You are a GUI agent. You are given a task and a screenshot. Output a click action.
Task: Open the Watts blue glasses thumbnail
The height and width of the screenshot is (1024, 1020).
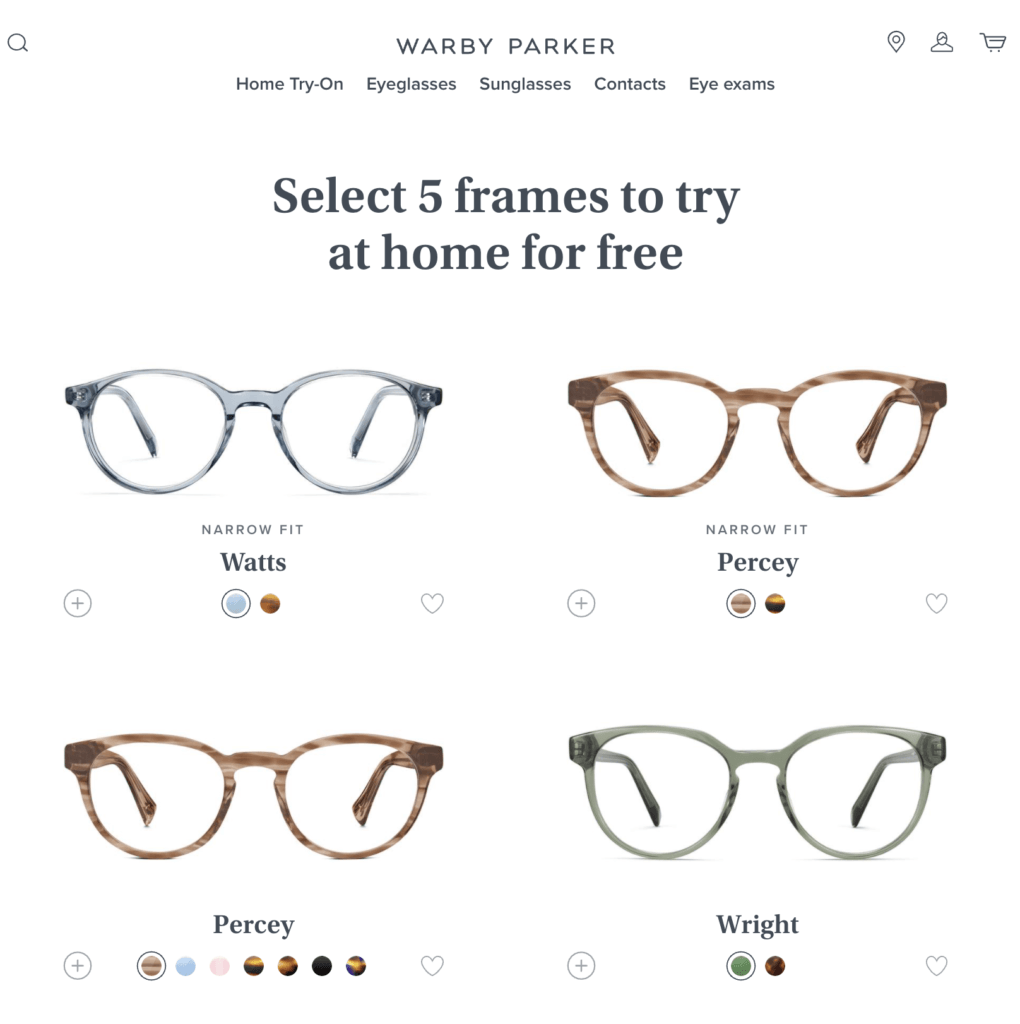tap(253, 431)
